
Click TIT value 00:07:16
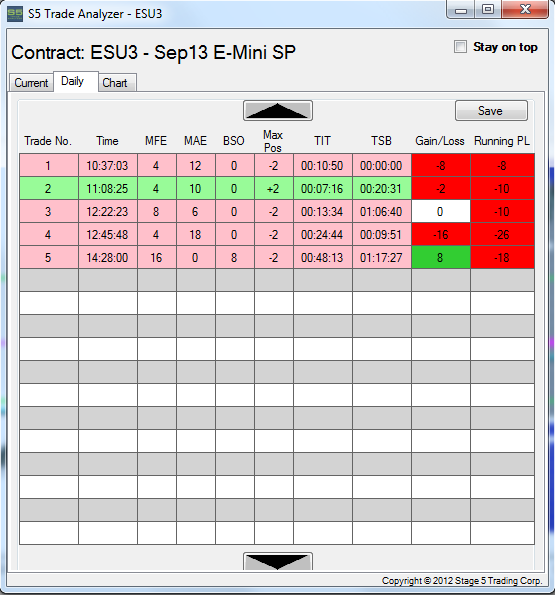click(323, 188)
